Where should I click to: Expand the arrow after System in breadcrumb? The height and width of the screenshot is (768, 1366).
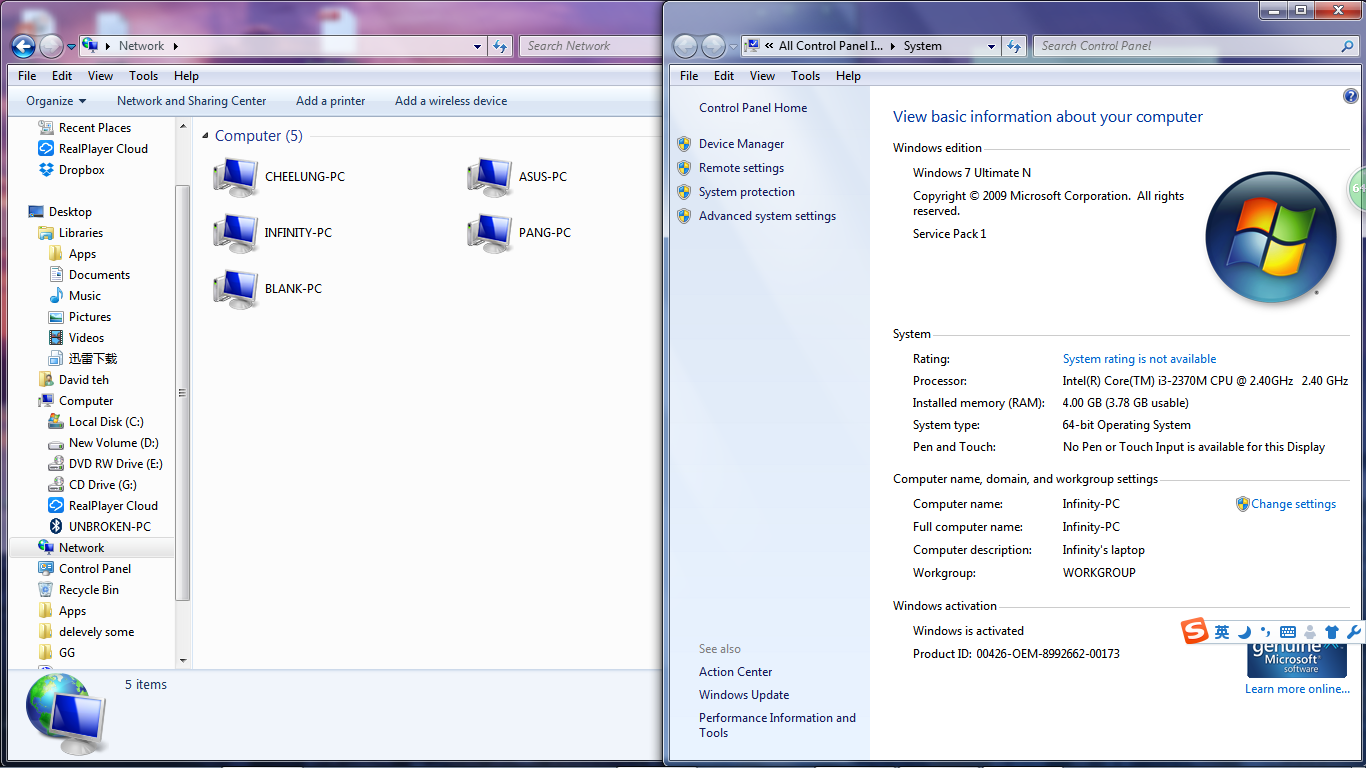(951, 46)
